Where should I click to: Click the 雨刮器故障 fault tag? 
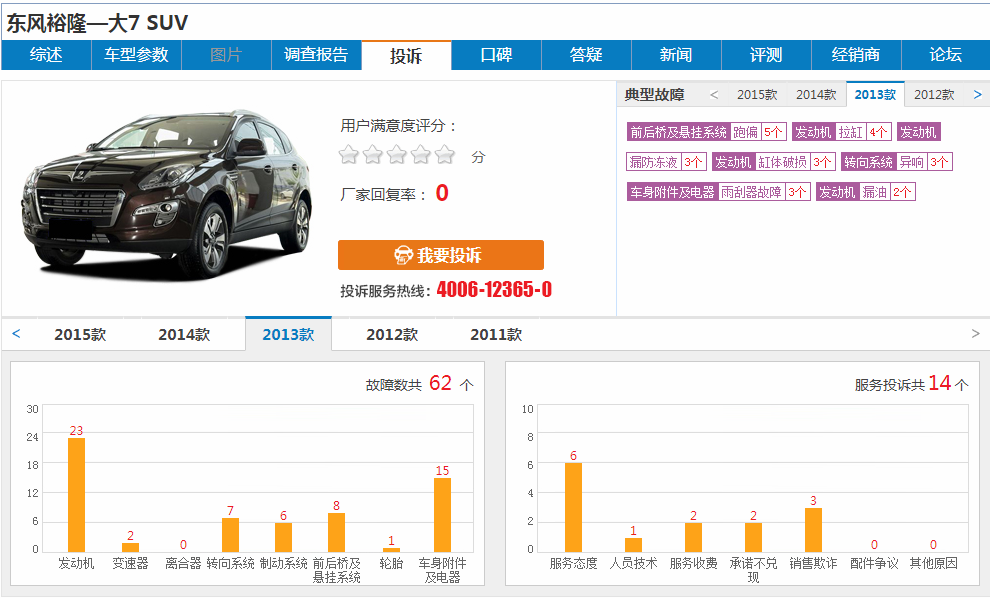tap(751, 192)
